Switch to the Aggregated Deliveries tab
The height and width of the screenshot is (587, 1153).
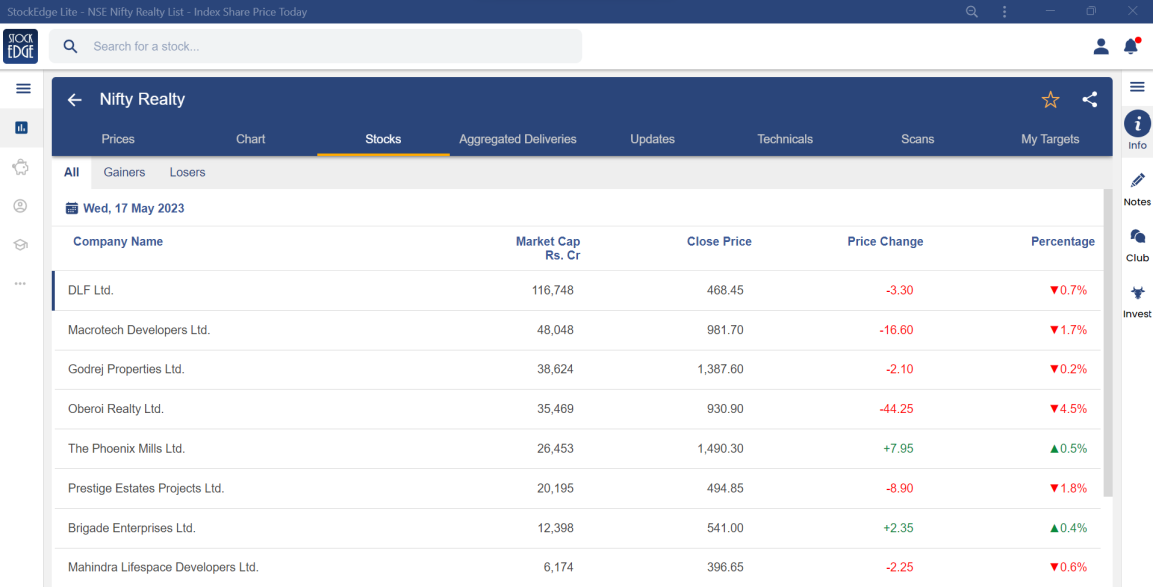[x=518, y=139]
